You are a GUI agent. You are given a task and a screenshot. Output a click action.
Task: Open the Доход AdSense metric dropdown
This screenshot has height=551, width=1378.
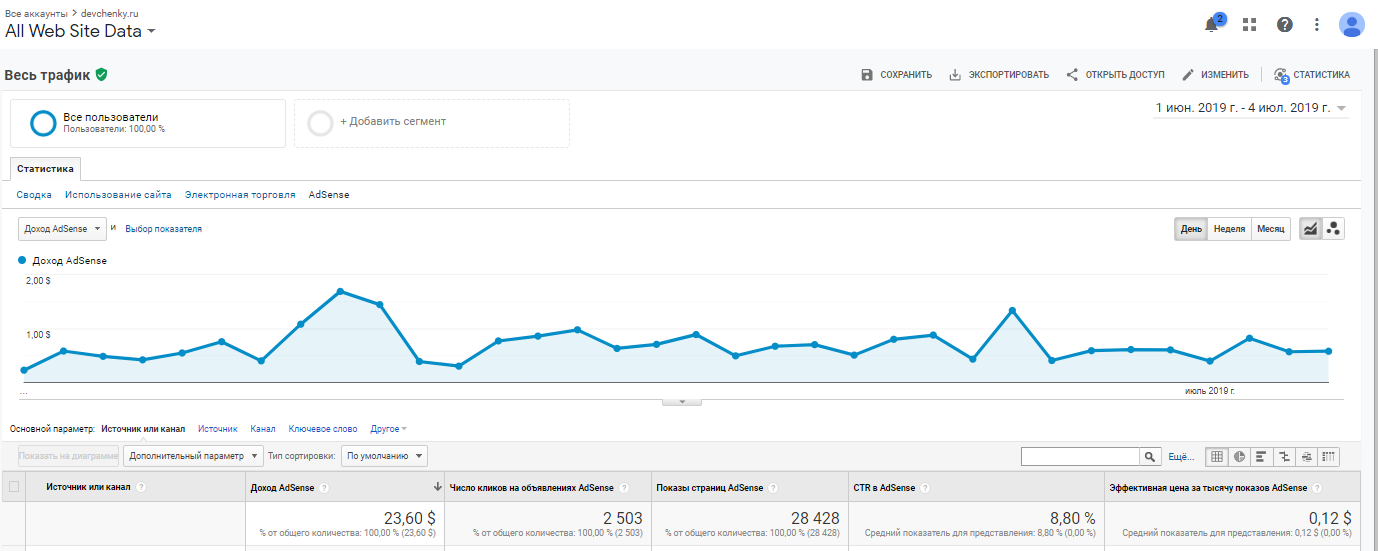tap(62, 229)
